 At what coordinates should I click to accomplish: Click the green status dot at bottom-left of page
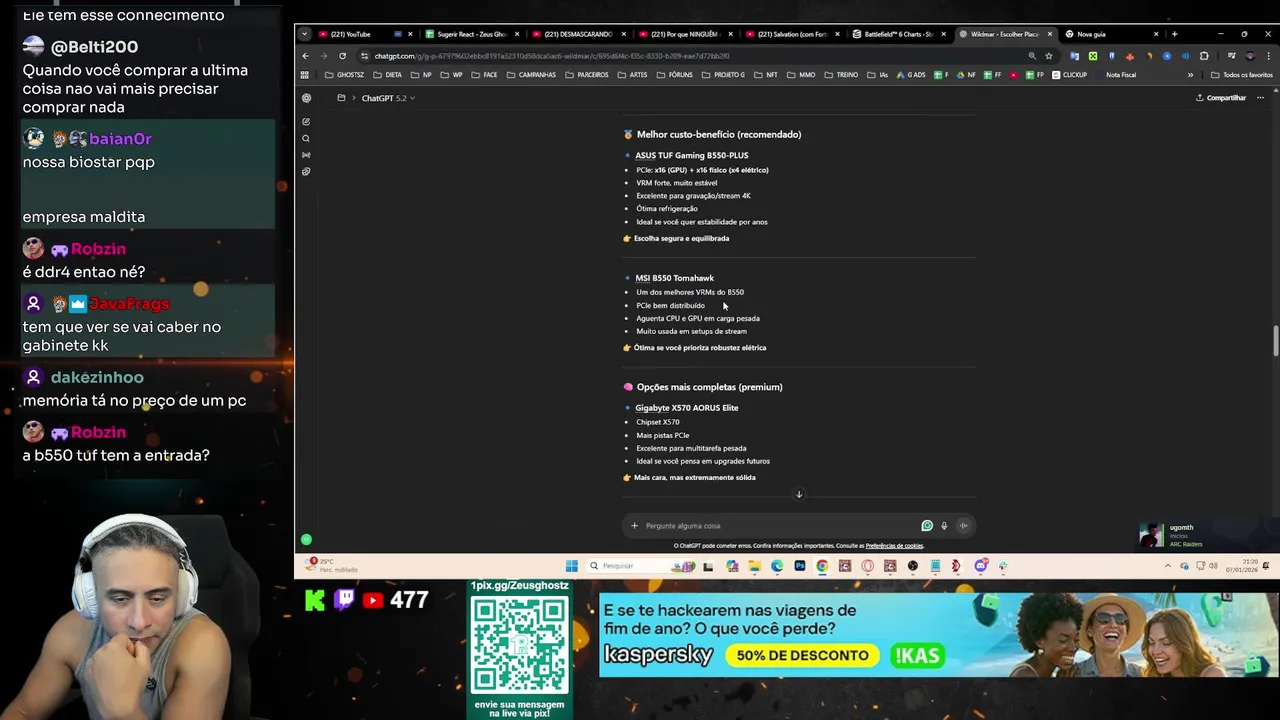click(x=306, y=540)
